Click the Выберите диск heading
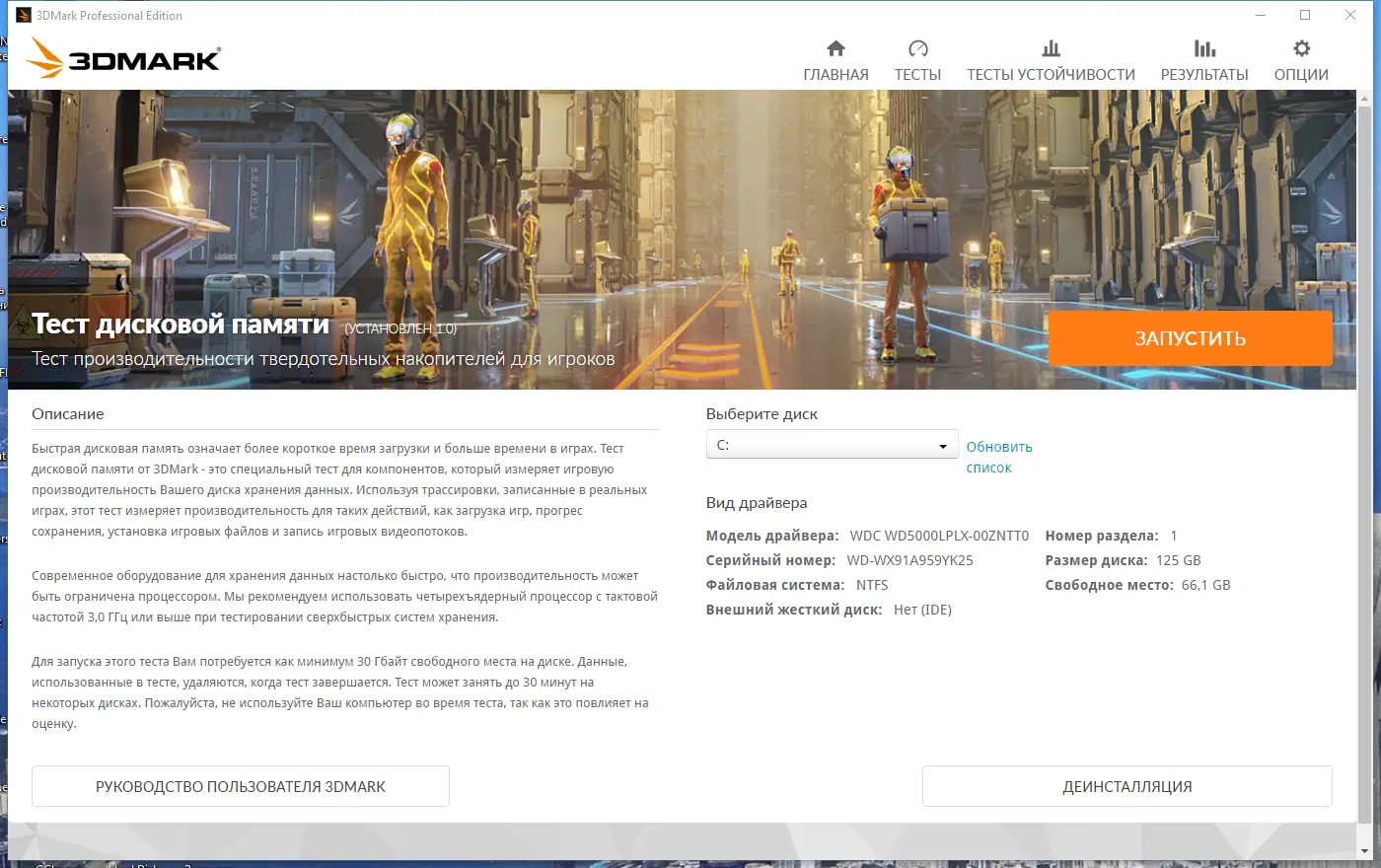Image resolution: width=1381 pixels, height=868 pixels. click(x=762, y=414)
